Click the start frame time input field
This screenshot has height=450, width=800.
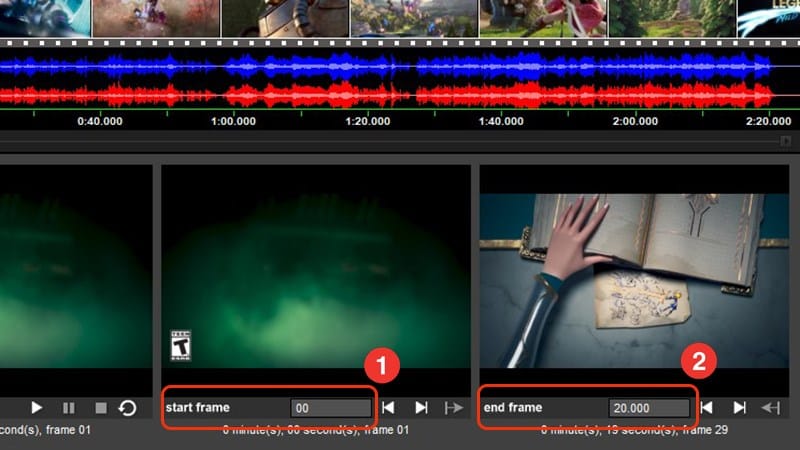[x=331, y=408]
